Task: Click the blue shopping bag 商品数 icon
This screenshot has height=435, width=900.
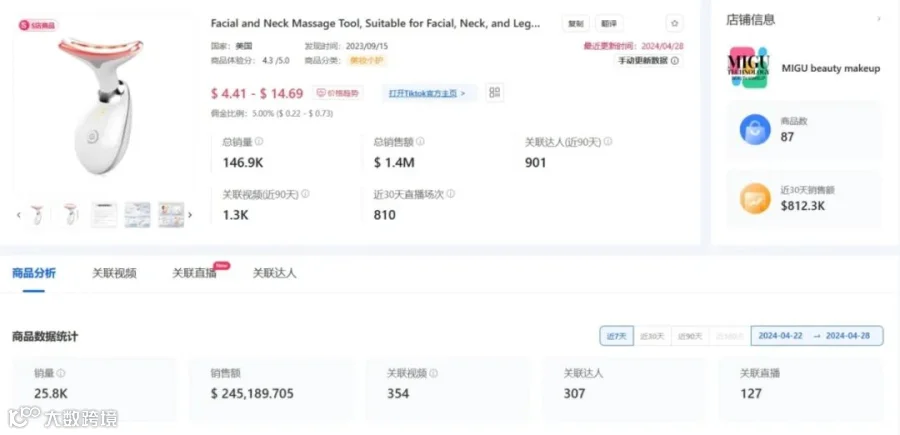Action: point(755,129)
